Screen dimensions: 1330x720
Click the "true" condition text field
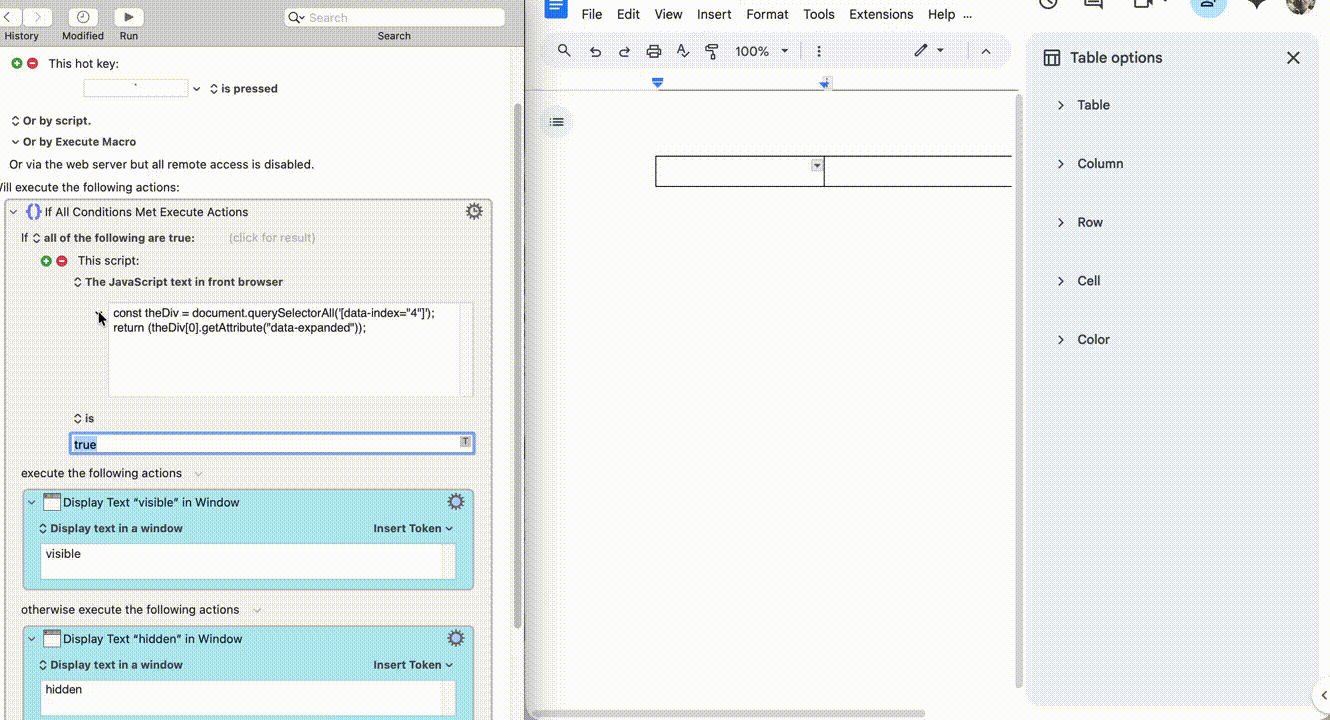(264, 444)
